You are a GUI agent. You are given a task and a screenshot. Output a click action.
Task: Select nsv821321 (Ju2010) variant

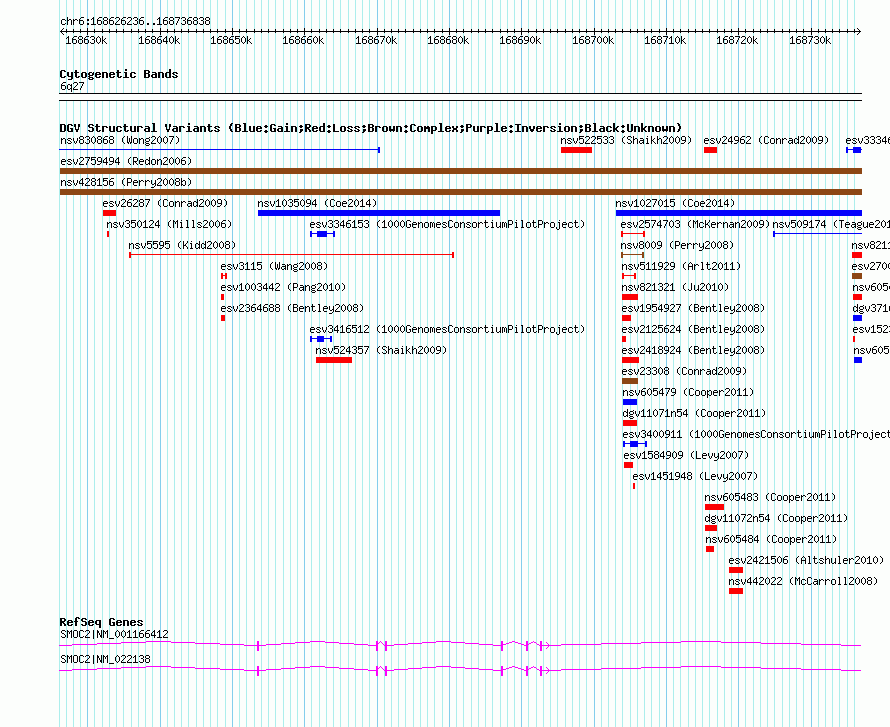pyautogui.click(x=675, y=287)
